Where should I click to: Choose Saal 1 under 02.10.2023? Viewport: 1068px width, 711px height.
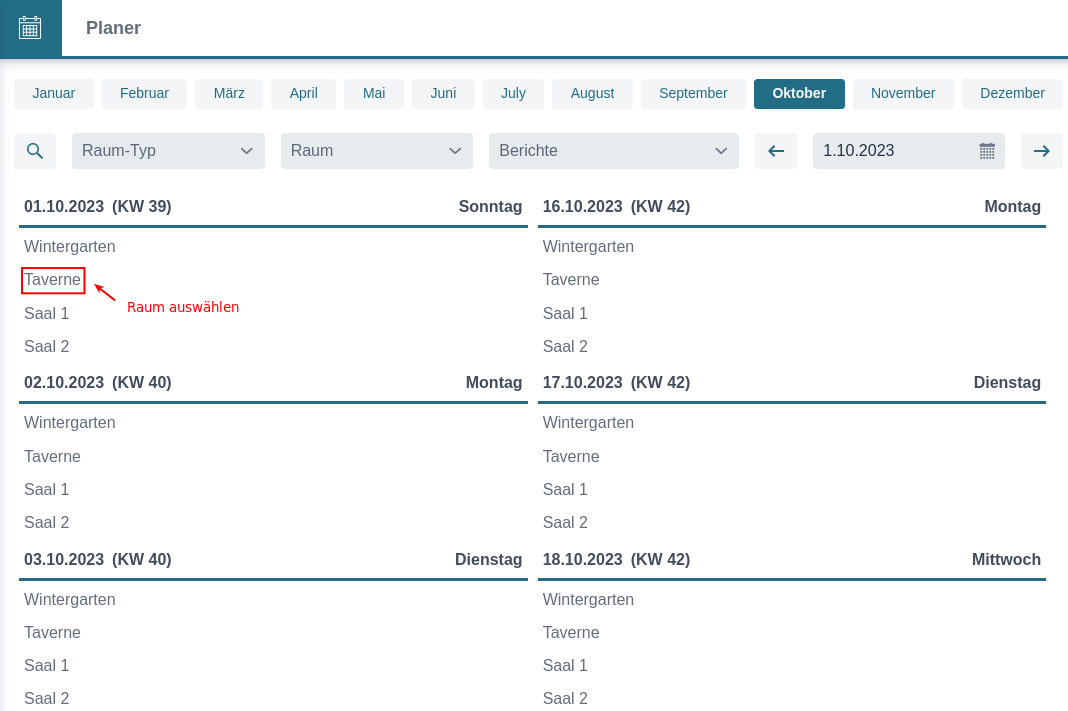coord(47,490)
